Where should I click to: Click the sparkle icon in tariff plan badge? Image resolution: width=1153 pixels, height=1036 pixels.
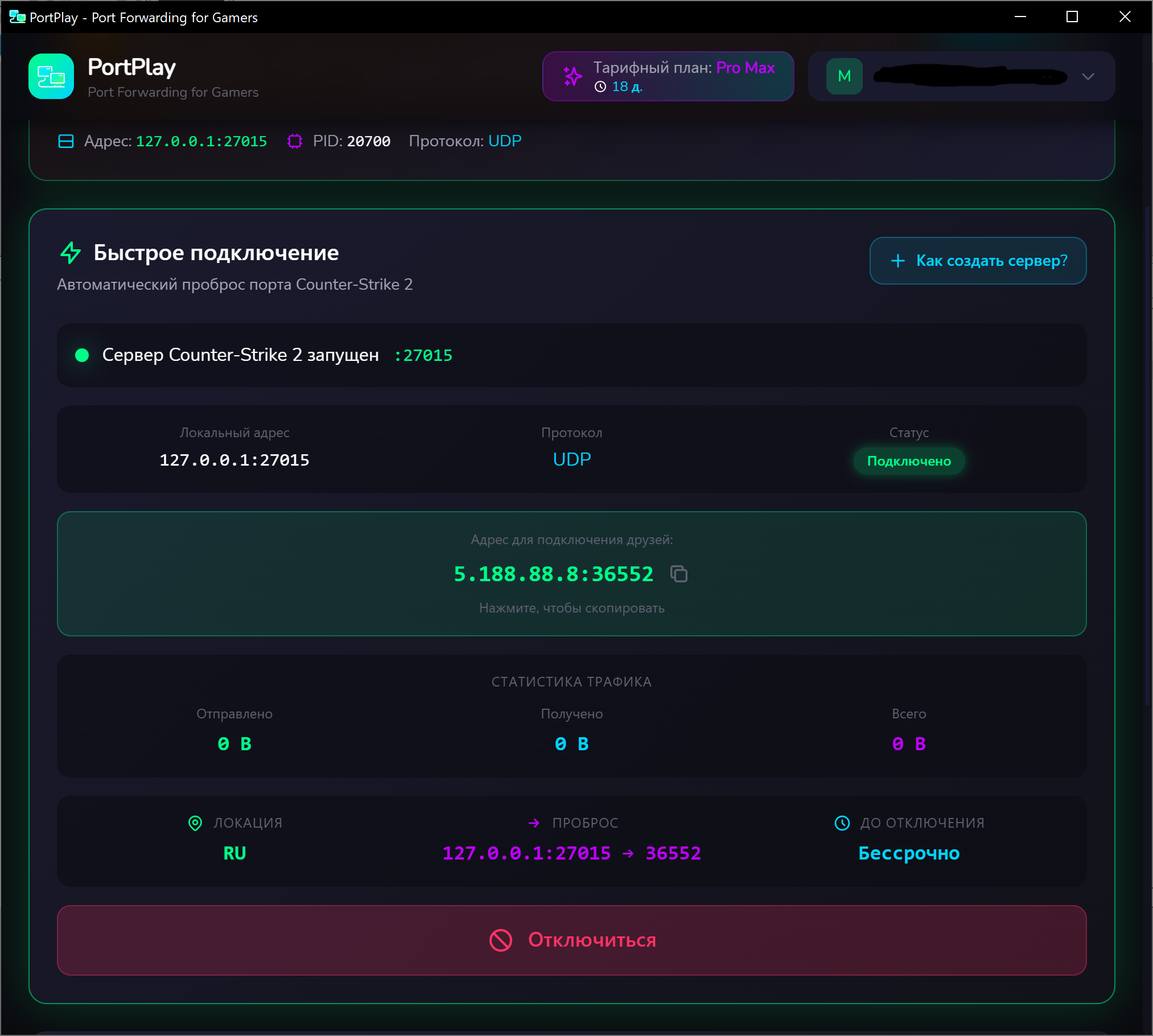click(x=573, y=76)
